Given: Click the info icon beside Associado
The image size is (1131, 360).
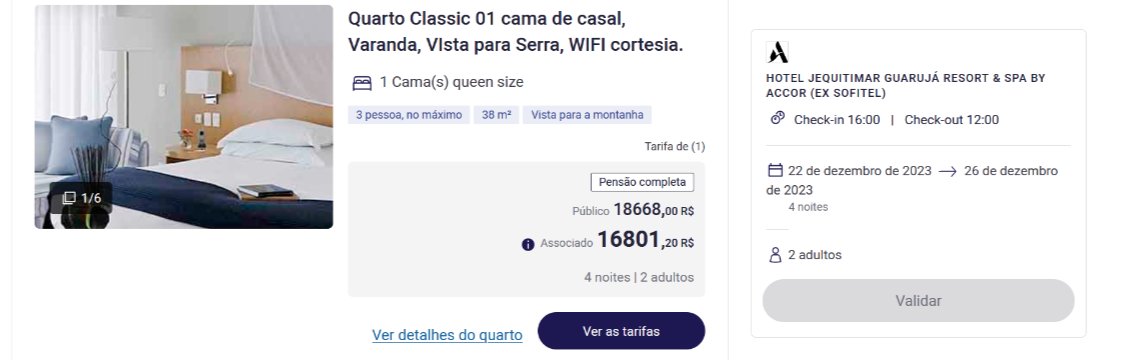Looking at the screenshot, I should 528,245.
